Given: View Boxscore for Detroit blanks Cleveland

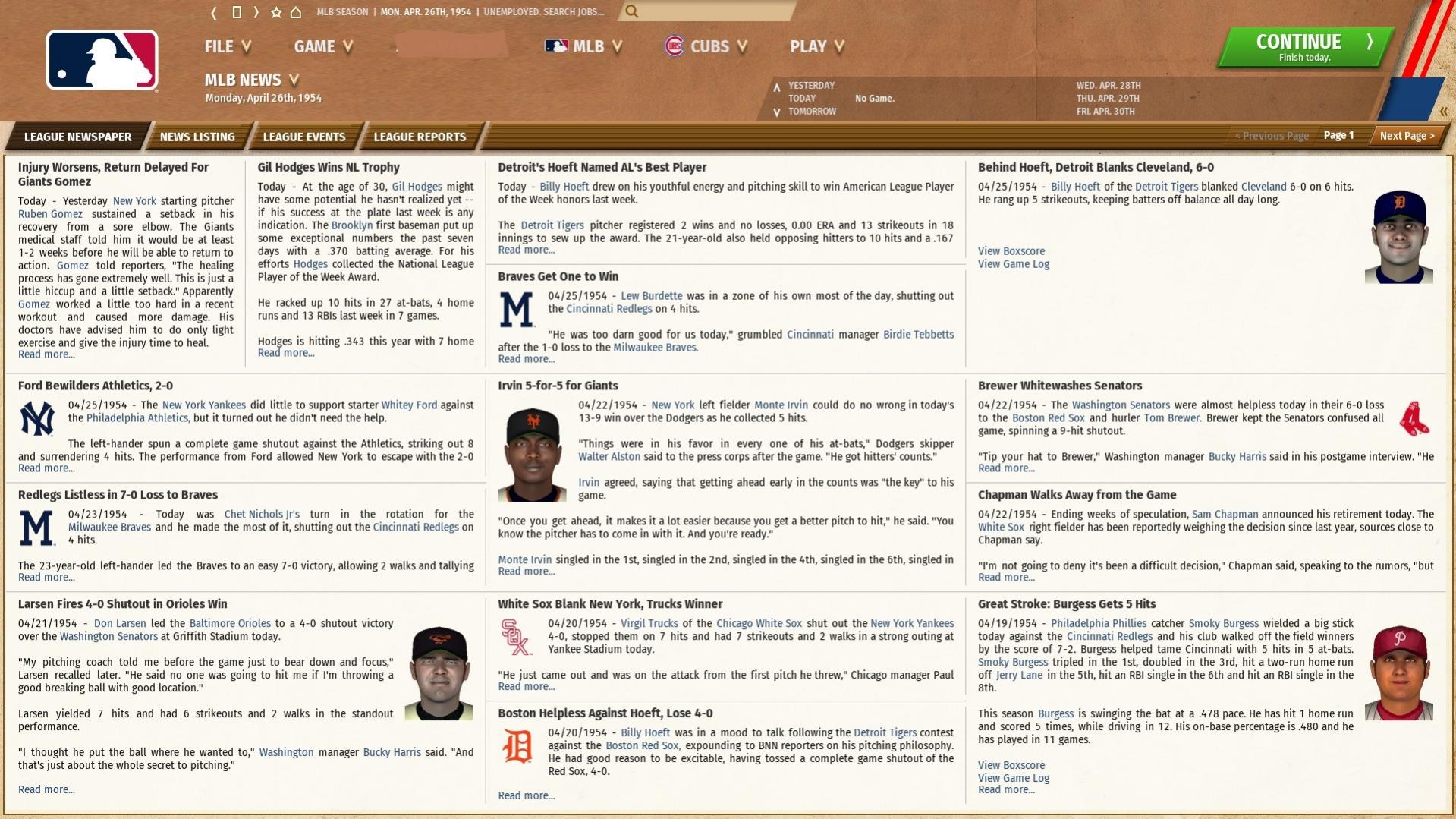Looking at the screenshot, I should [x=1011, y=251].
